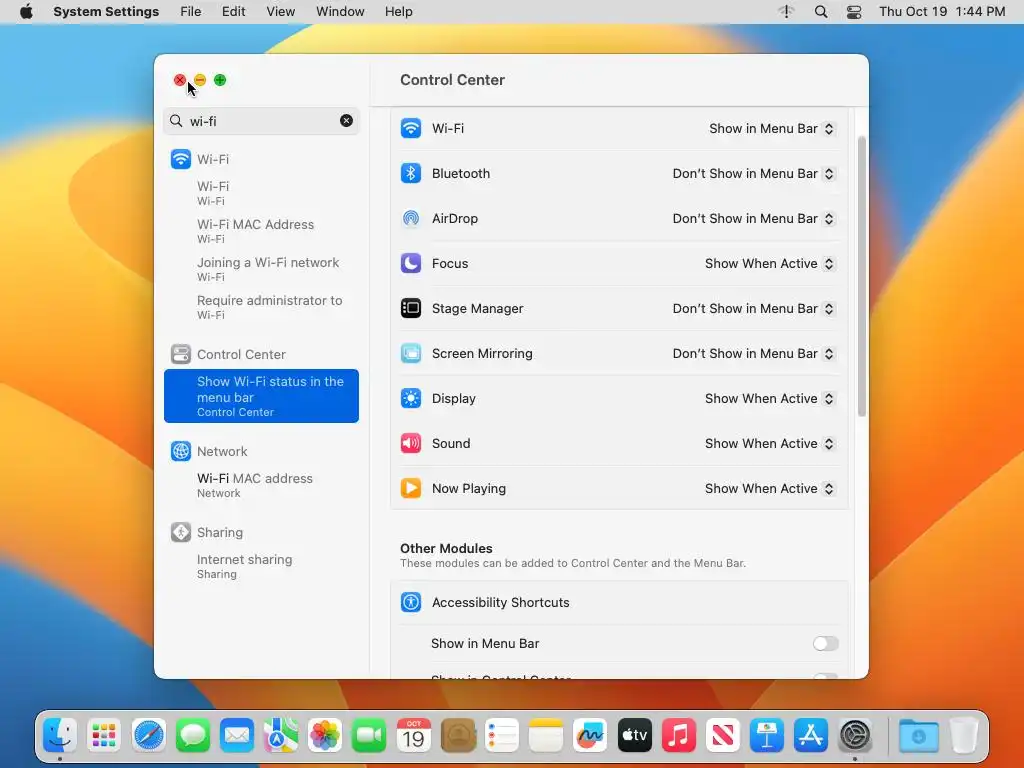The height and width of the screenshot is (768, 1024).
Task: Click the Sharing sidebar icon
Action: tap(181, 532)
